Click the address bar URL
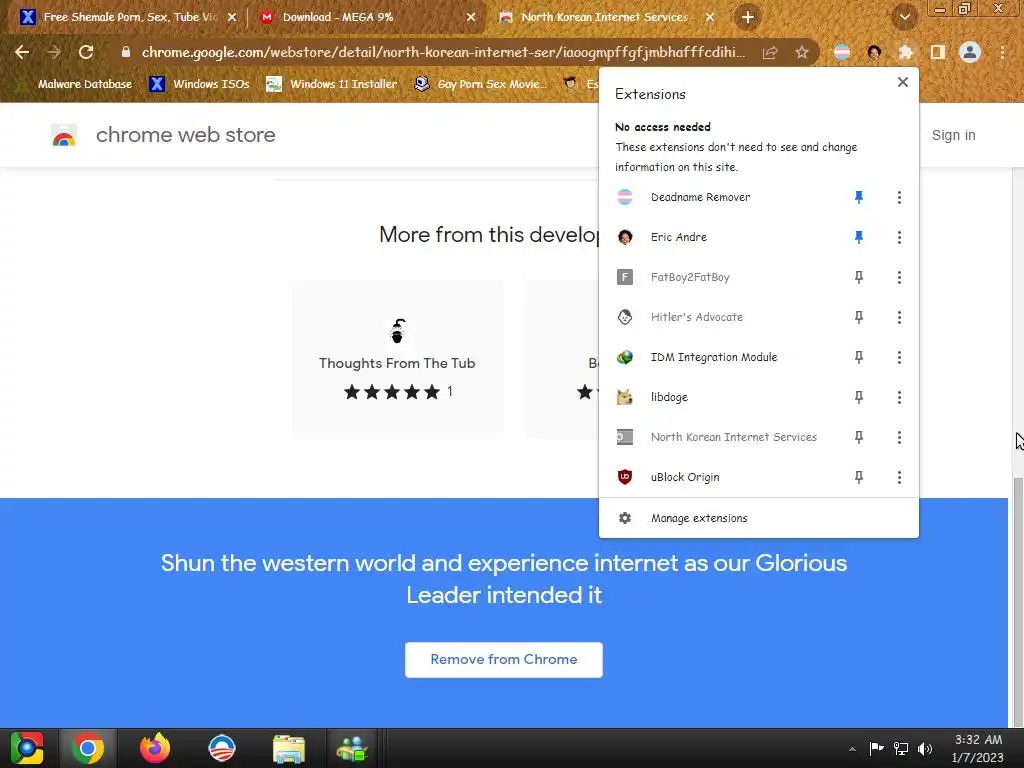The height and width of the screenshot is (768, 1024). click(443, 52)
